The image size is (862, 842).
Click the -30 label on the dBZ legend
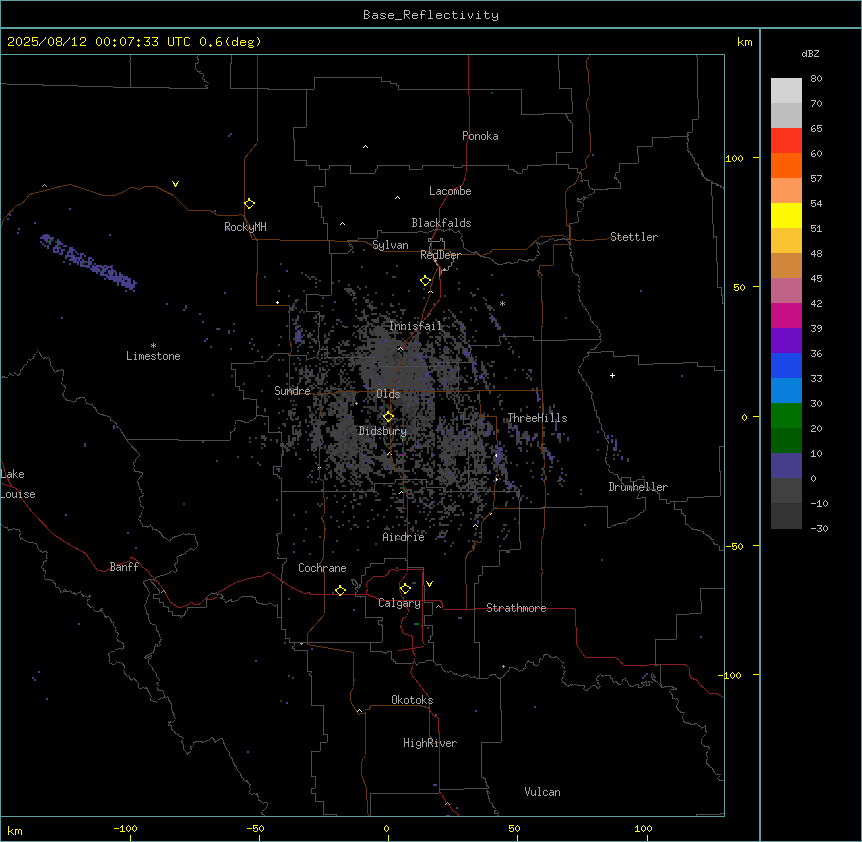[x=819, y=529]
